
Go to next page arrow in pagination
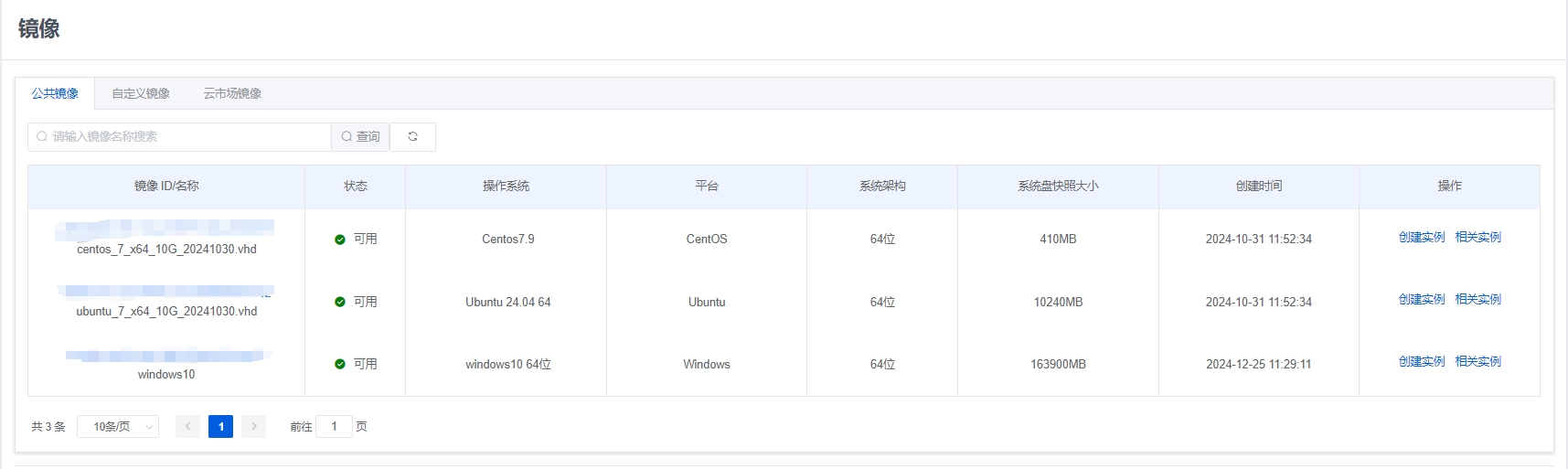coord(254,427)
